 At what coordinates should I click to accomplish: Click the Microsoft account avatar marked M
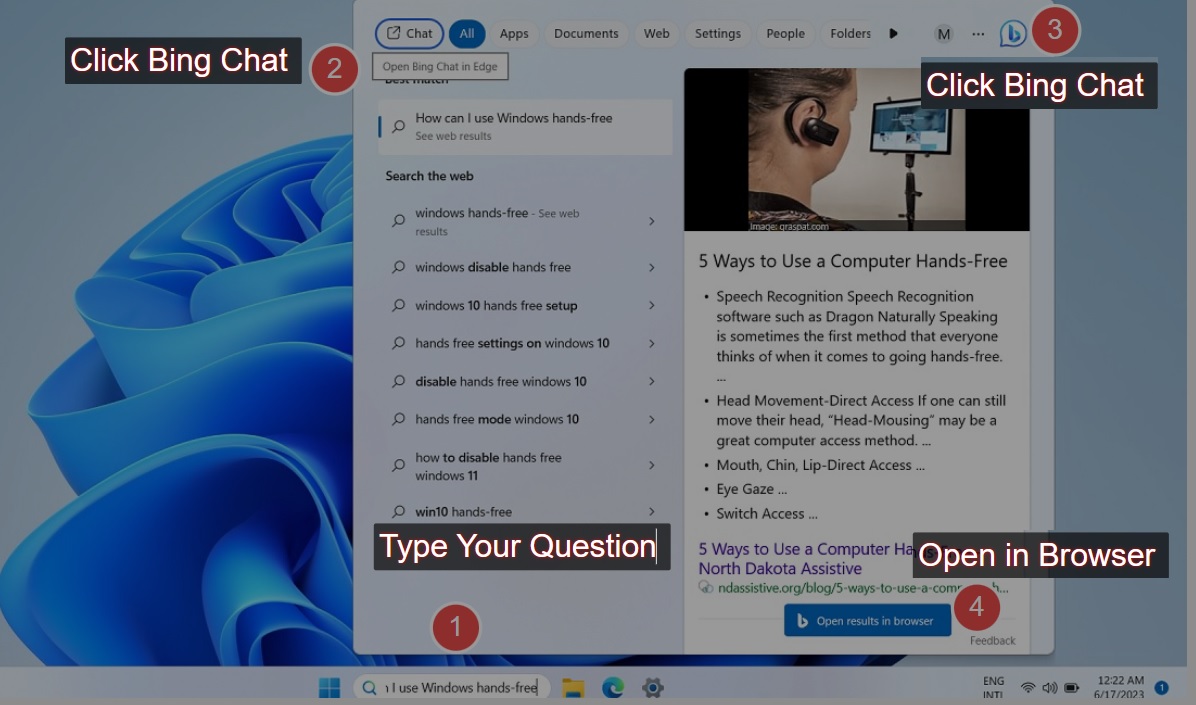[x=943, y=33]
